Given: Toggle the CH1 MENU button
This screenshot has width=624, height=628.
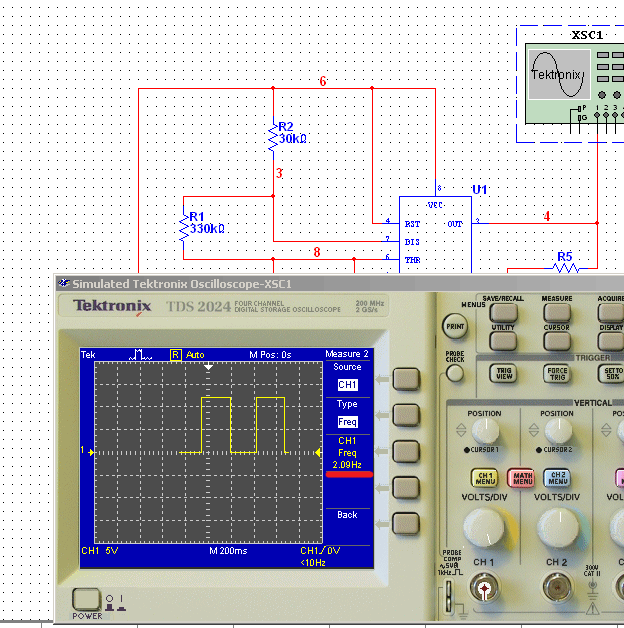Looking at the screenshot, I should click(x=485, y=478).
